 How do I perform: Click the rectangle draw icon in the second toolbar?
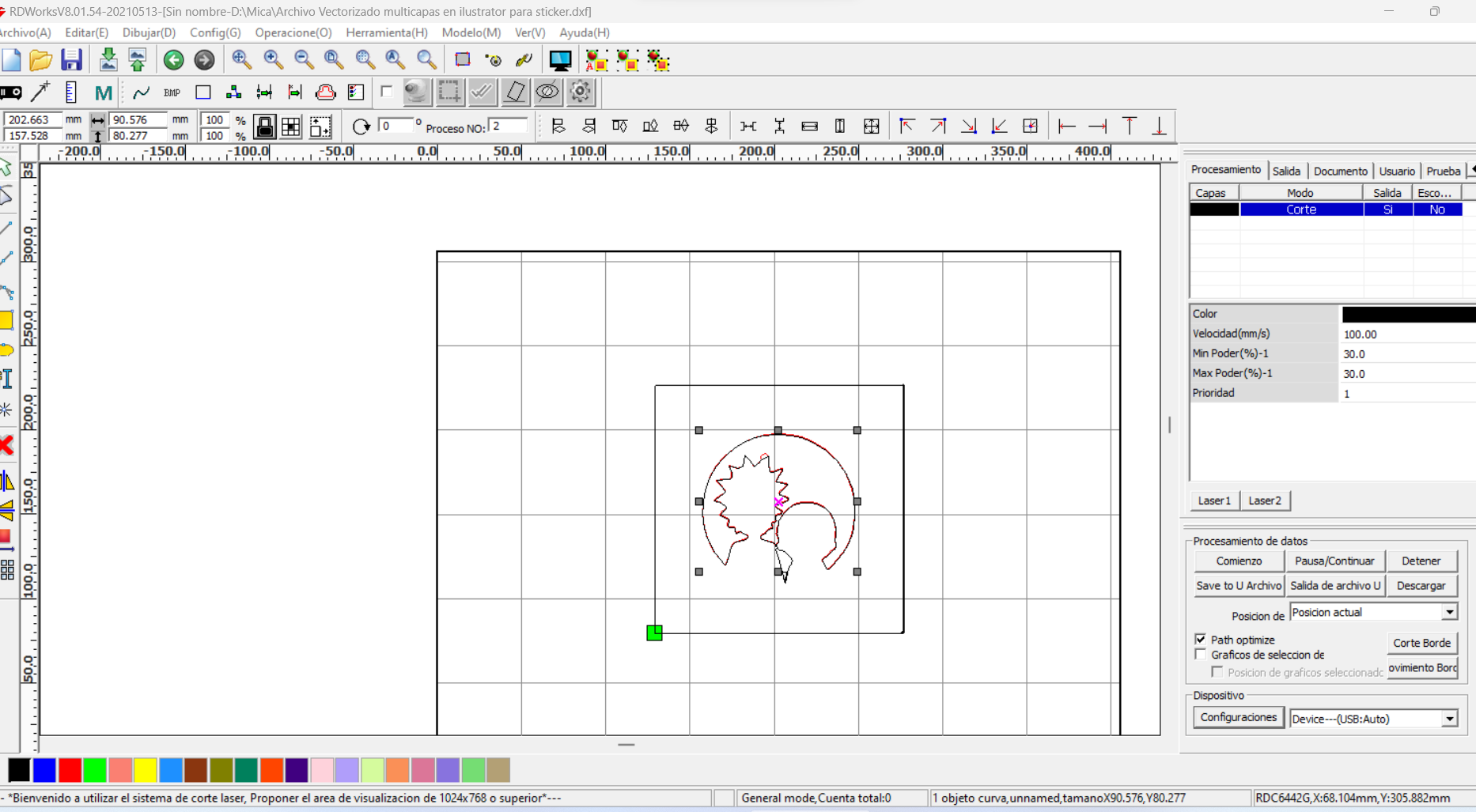(x=203, y=93)
